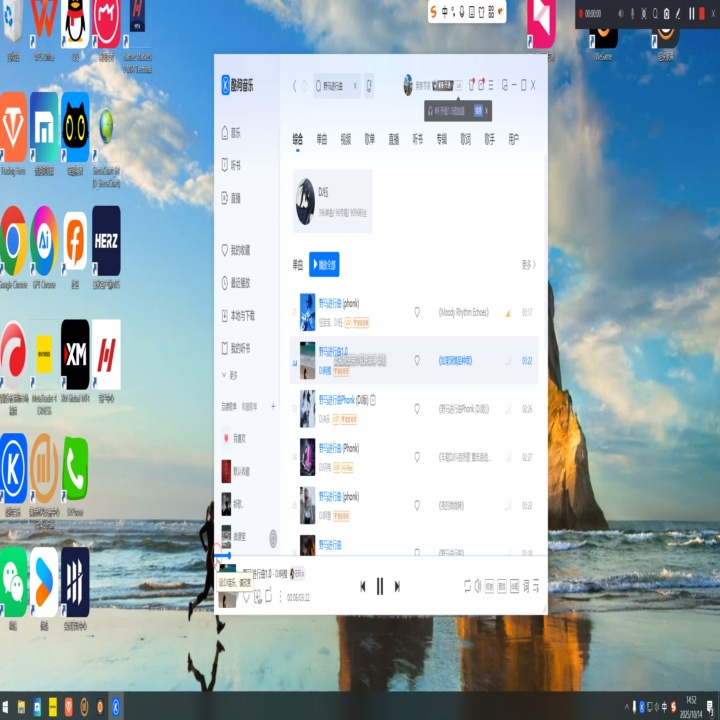Open the sound effects box in player bar

(x=502, y=586)
